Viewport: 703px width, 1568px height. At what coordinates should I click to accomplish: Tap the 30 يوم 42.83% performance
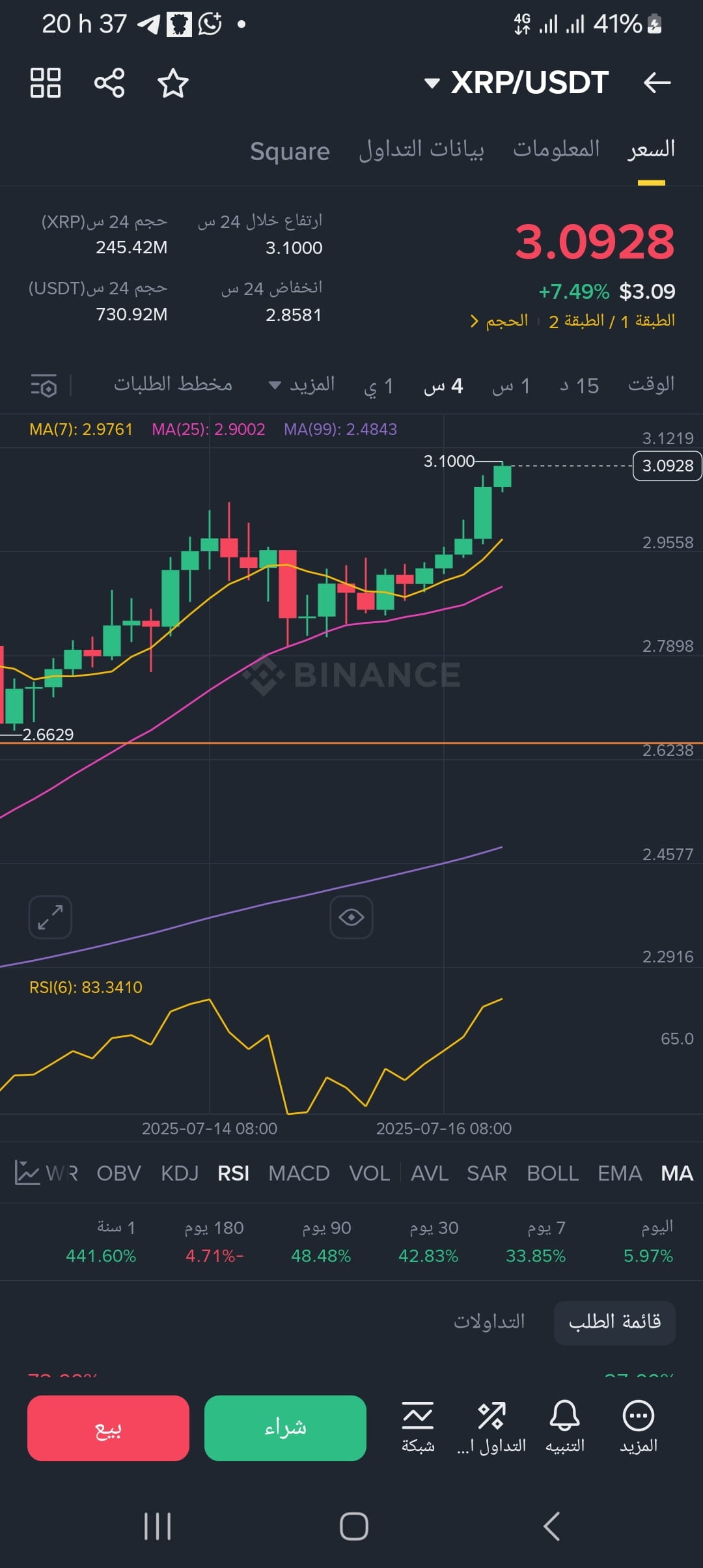(429, 1242)
